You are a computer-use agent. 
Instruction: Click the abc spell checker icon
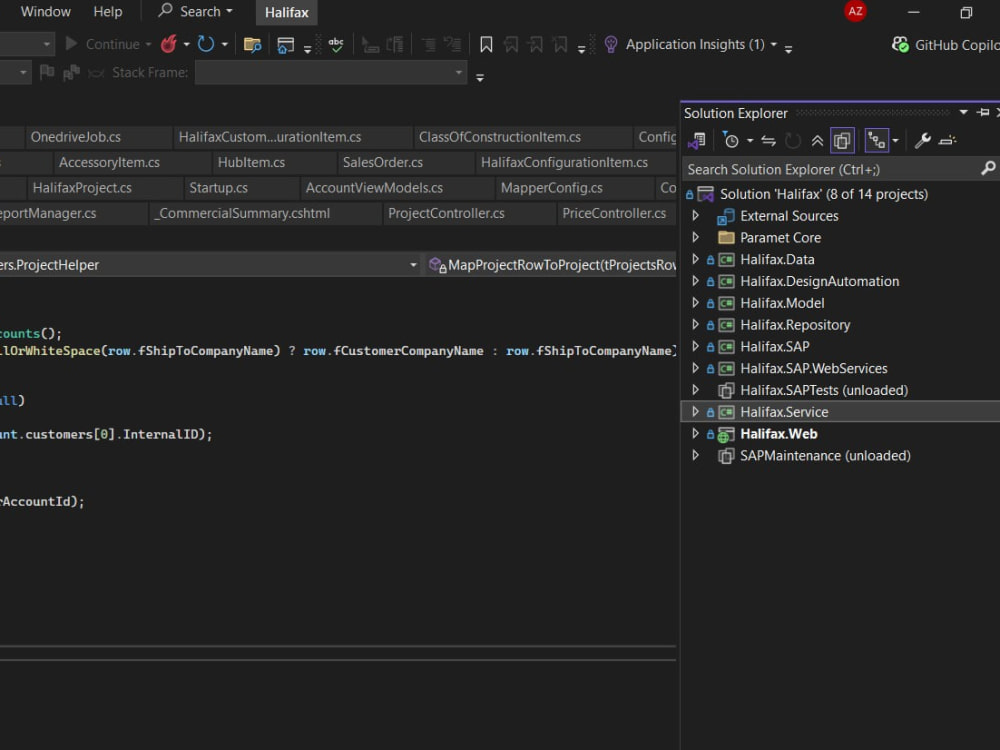(x=336, y=44)
